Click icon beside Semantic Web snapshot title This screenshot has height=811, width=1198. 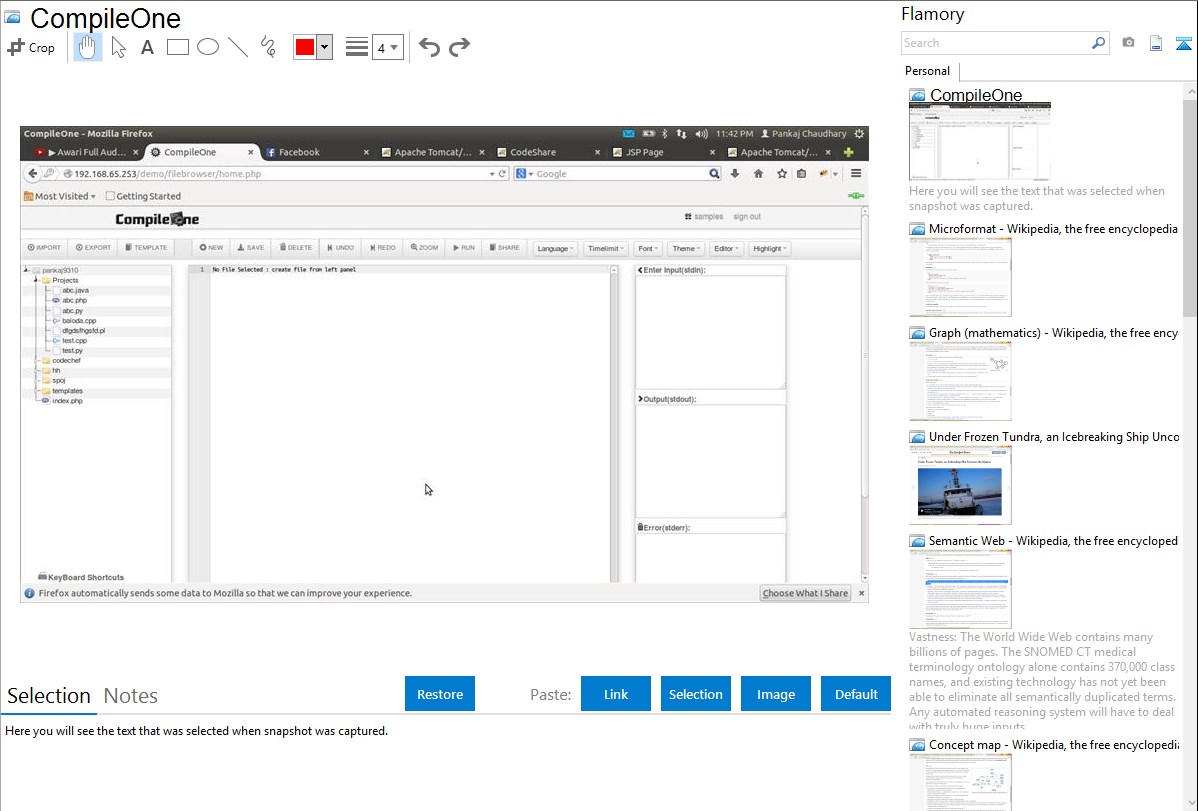[x=917, y=540]
